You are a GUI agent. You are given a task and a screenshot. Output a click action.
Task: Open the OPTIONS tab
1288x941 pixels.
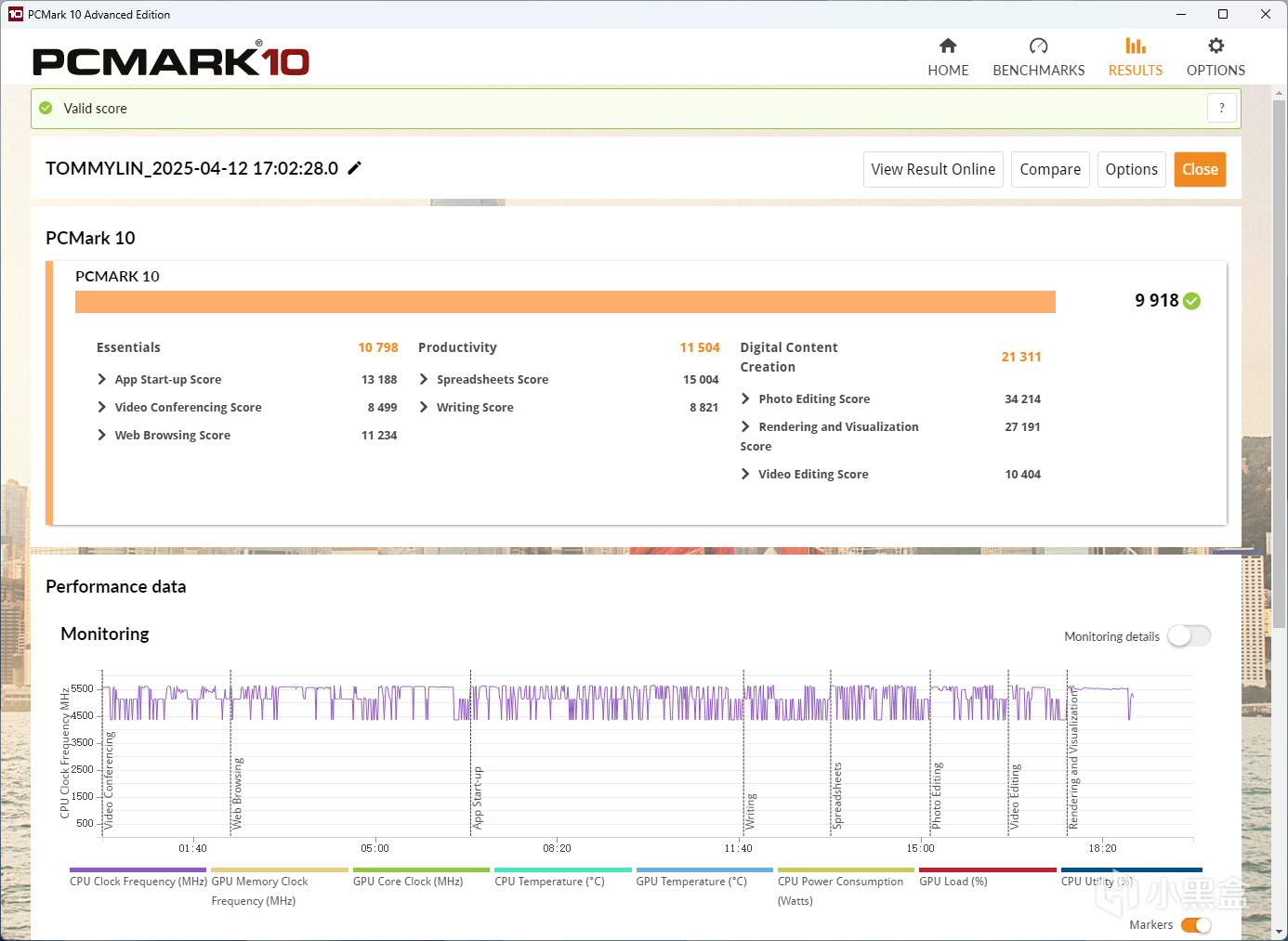[x=1216, y=58]
